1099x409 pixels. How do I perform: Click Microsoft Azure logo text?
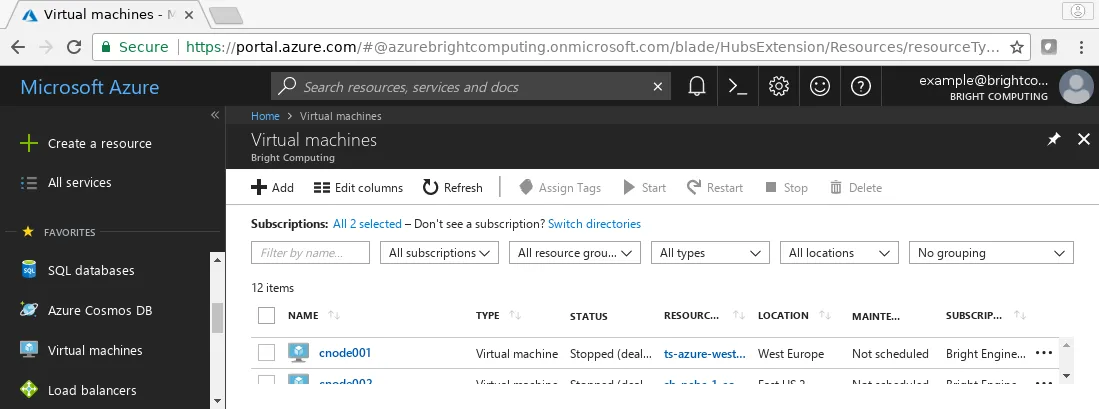[x=90, y=87]
